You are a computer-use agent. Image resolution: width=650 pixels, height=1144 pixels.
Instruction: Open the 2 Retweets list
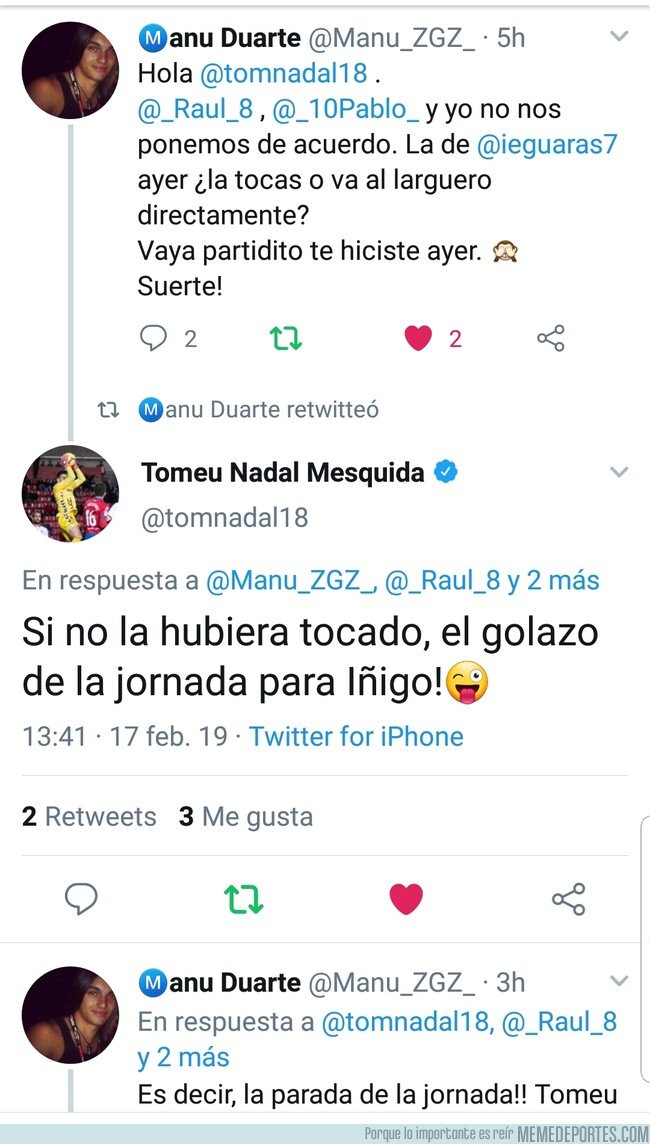[x=89, y=816]
